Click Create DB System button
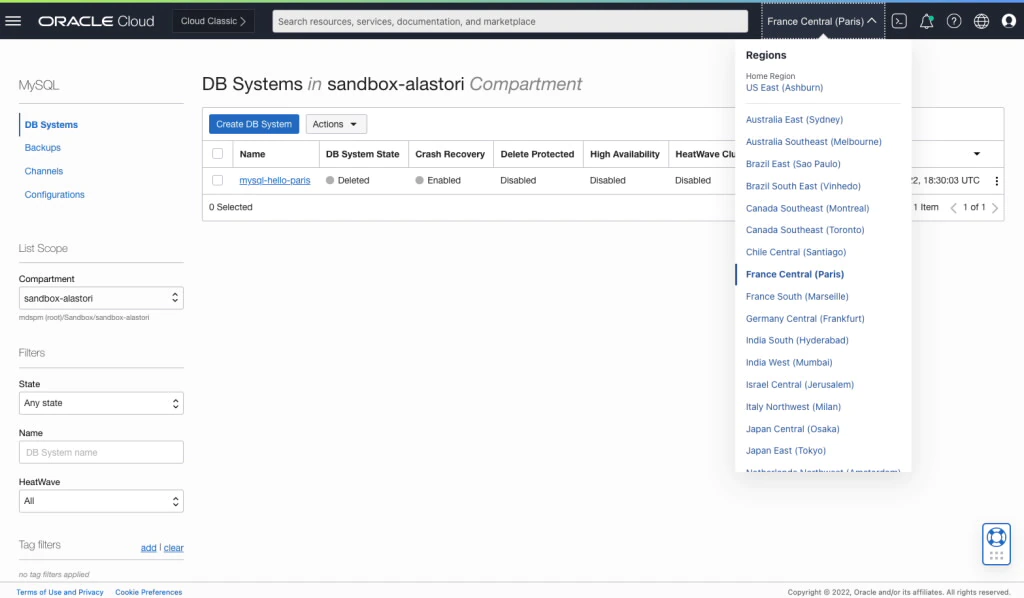This screenshot has width=1024, height=598. [x=253, y=124]
